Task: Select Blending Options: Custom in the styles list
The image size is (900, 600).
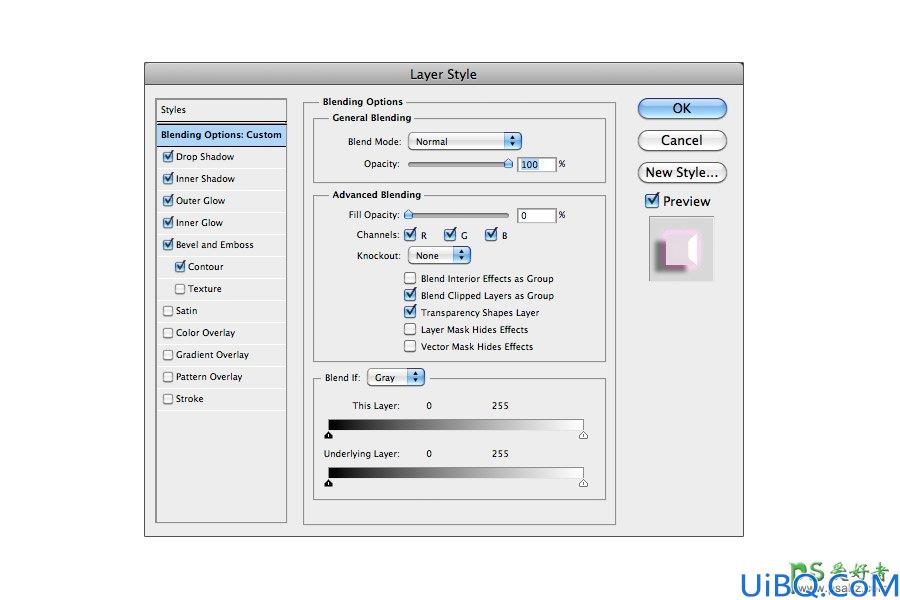Action: (221, 135)
